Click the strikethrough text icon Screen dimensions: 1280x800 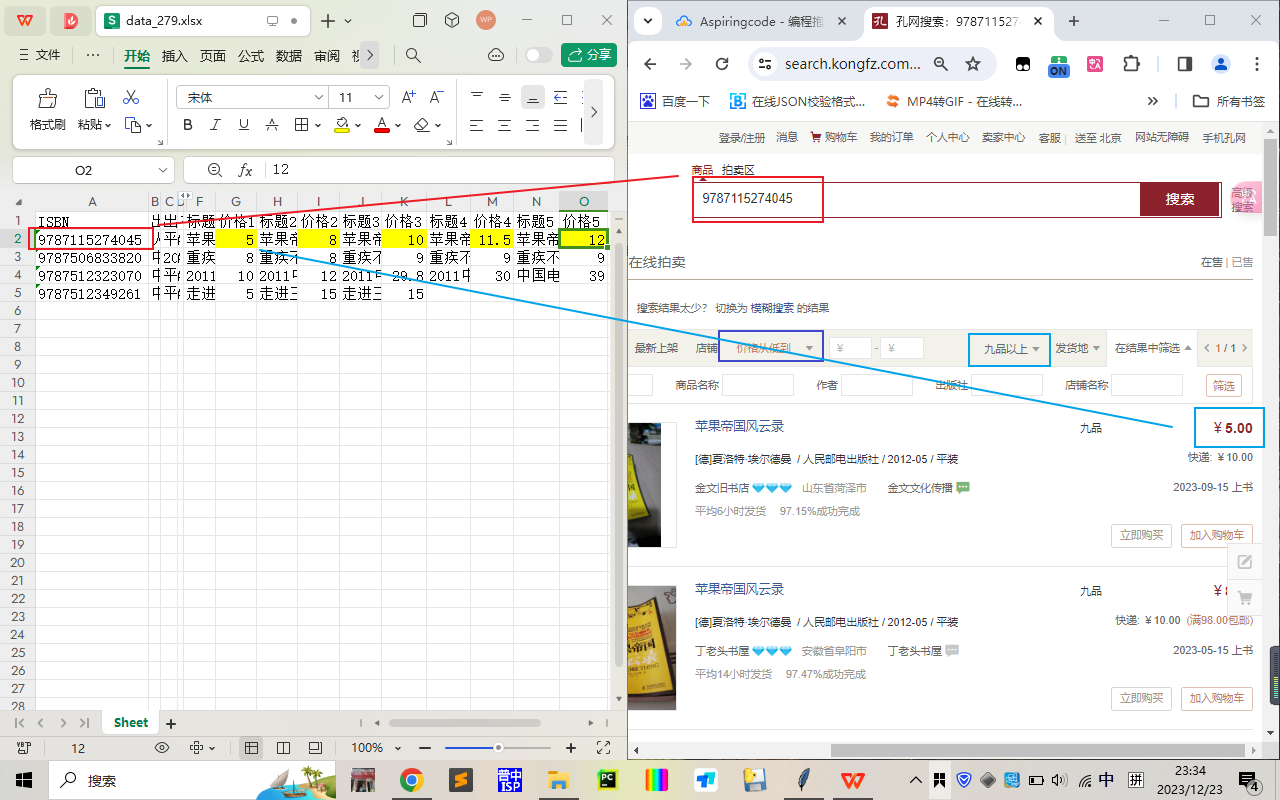click(x=271, y=125)
